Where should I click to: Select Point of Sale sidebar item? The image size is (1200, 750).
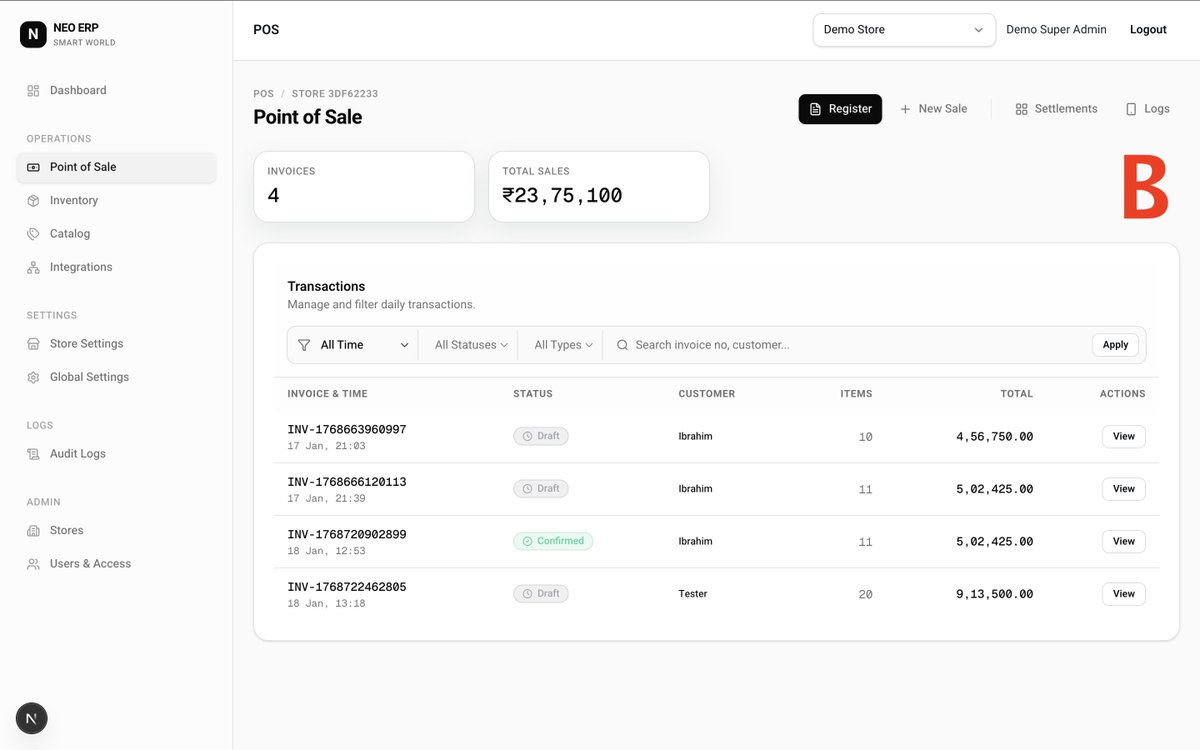click(x=116, y=167)
